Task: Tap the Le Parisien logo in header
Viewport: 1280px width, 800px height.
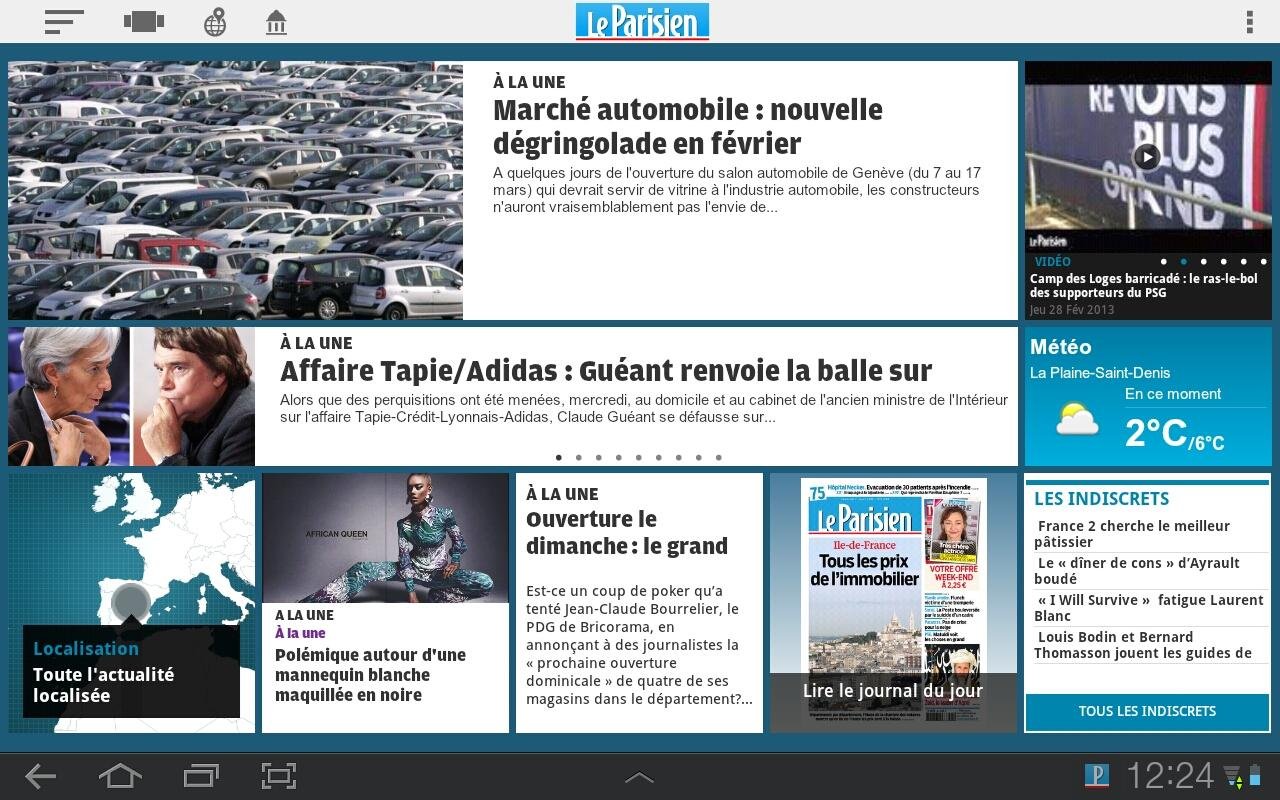Action: [x=642, y=21]
